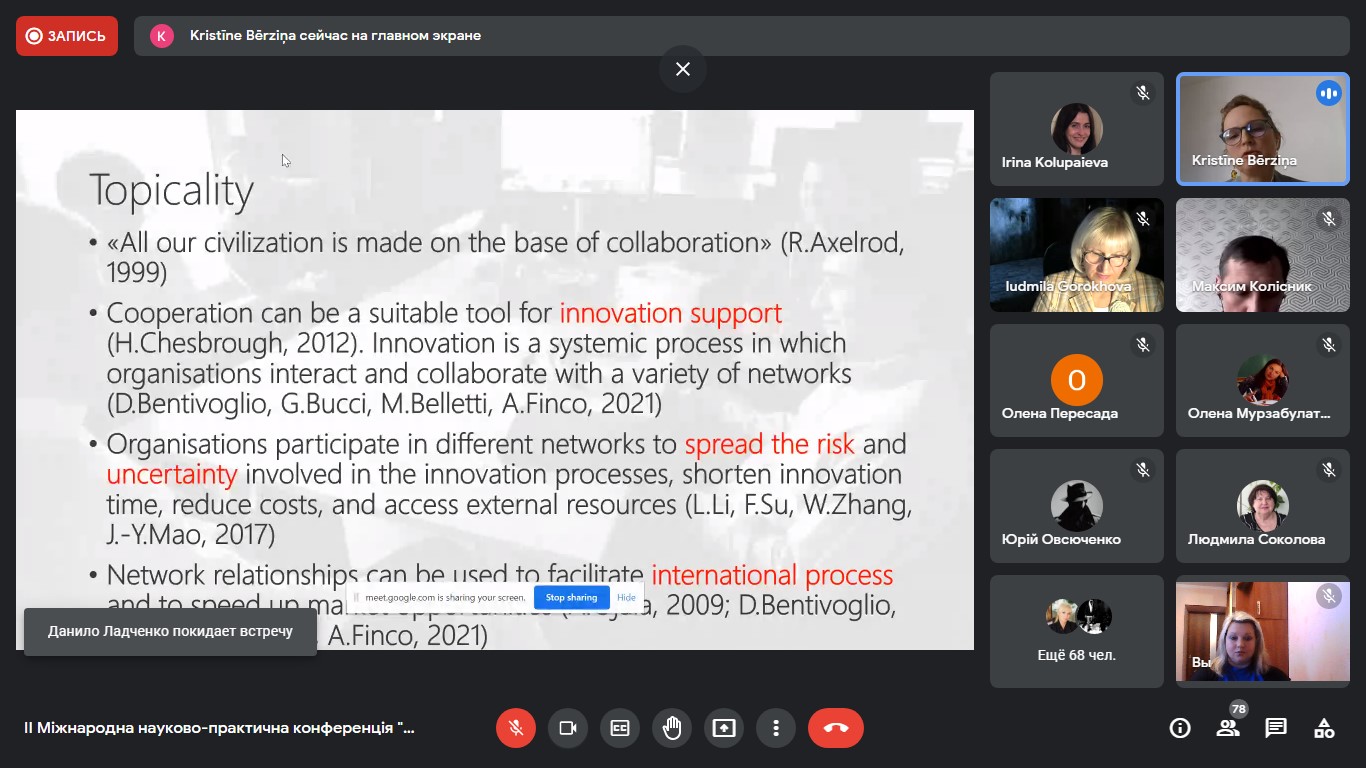Click the present screen icon
1366x768 pixels.
tap(724, 728)
